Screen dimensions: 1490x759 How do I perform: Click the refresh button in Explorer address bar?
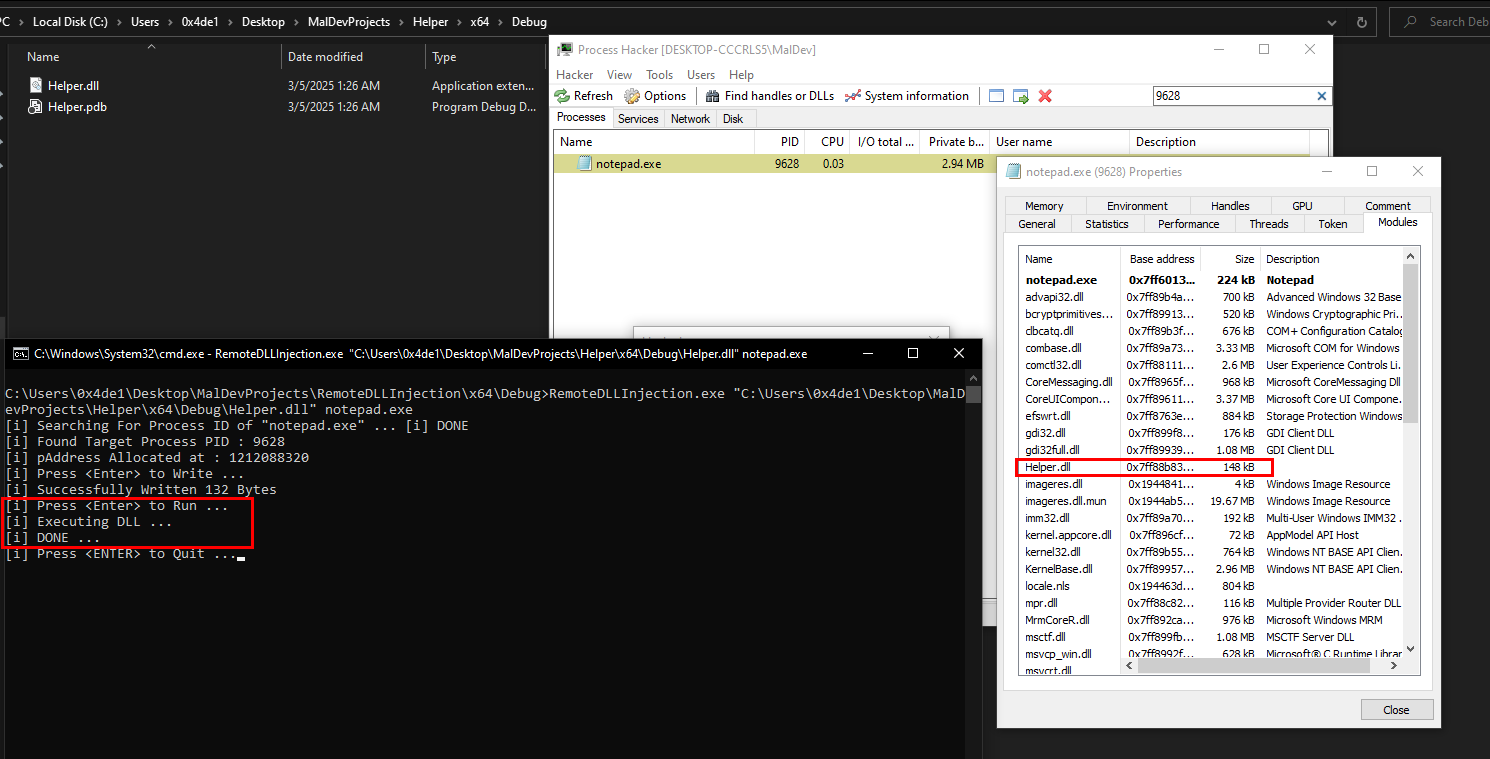coord(1361,22)
